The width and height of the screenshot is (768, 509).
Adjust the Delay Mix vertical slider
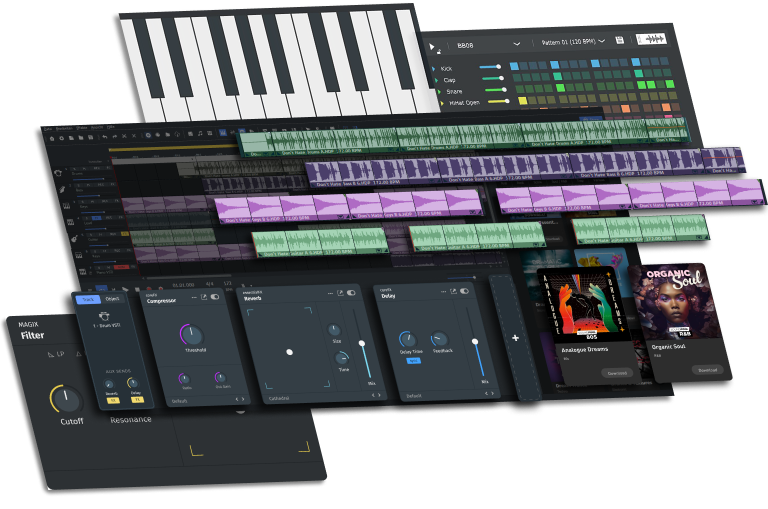click(x=477, y=341)
